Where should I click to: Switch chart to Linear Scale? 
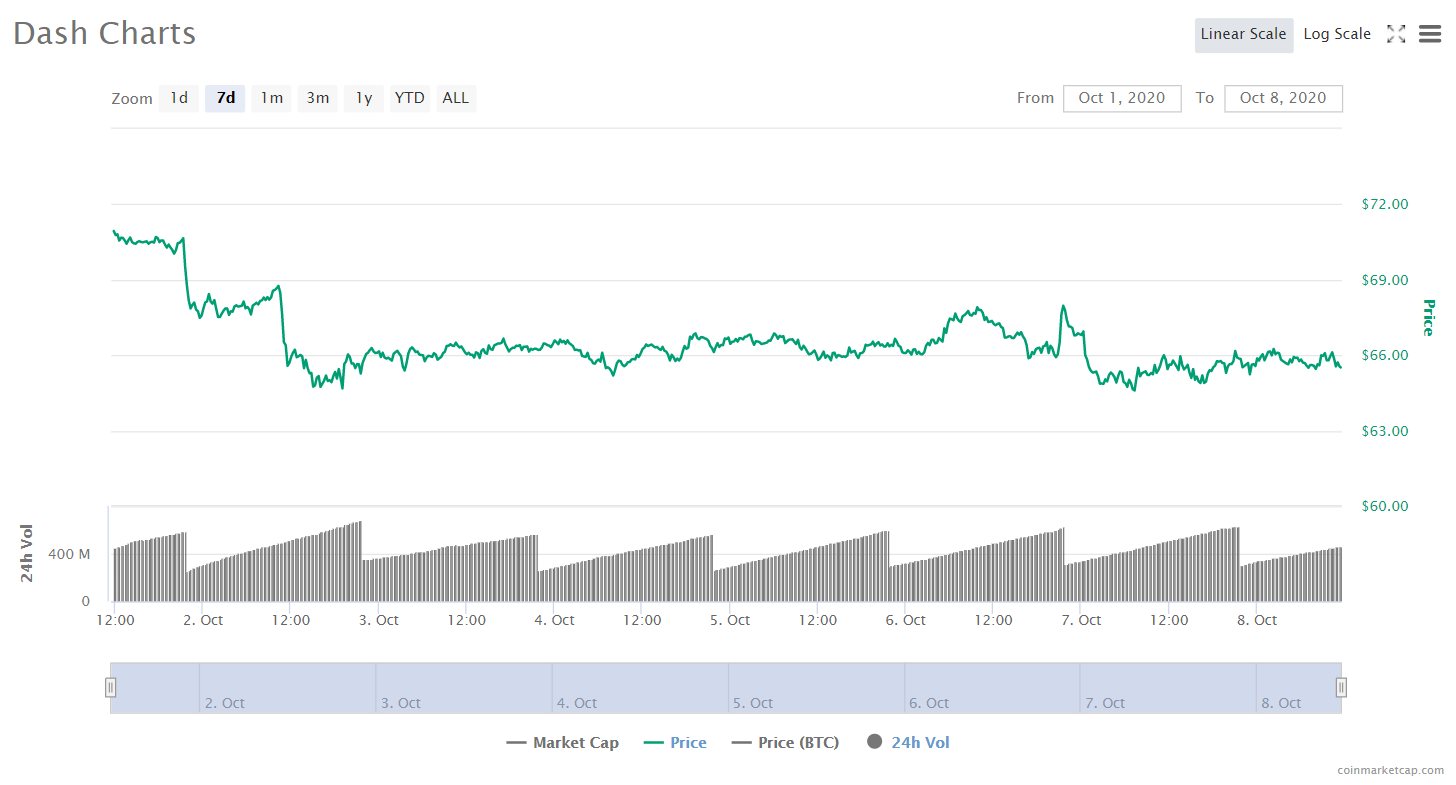[1243, 34]
